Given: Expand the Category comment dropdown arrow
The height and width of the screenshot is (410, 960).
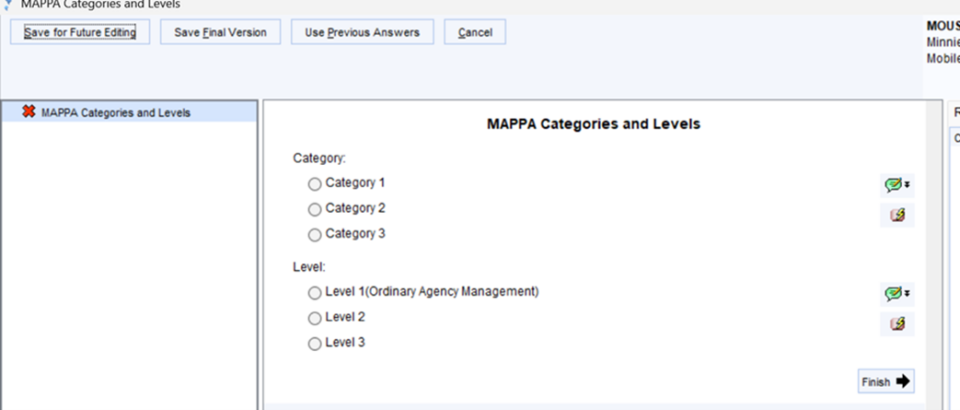Looking at the screenshot, I should click(x=907, y=185).
